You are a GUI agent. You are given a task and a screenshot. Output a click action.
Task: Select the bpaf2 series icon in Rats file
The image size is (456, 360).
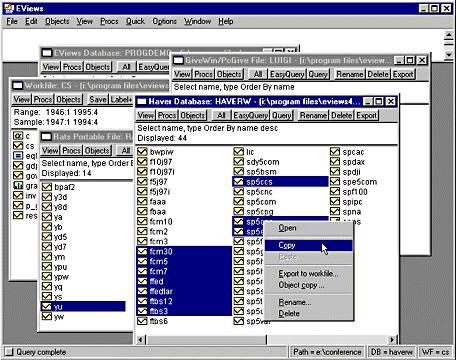(47, 187)
